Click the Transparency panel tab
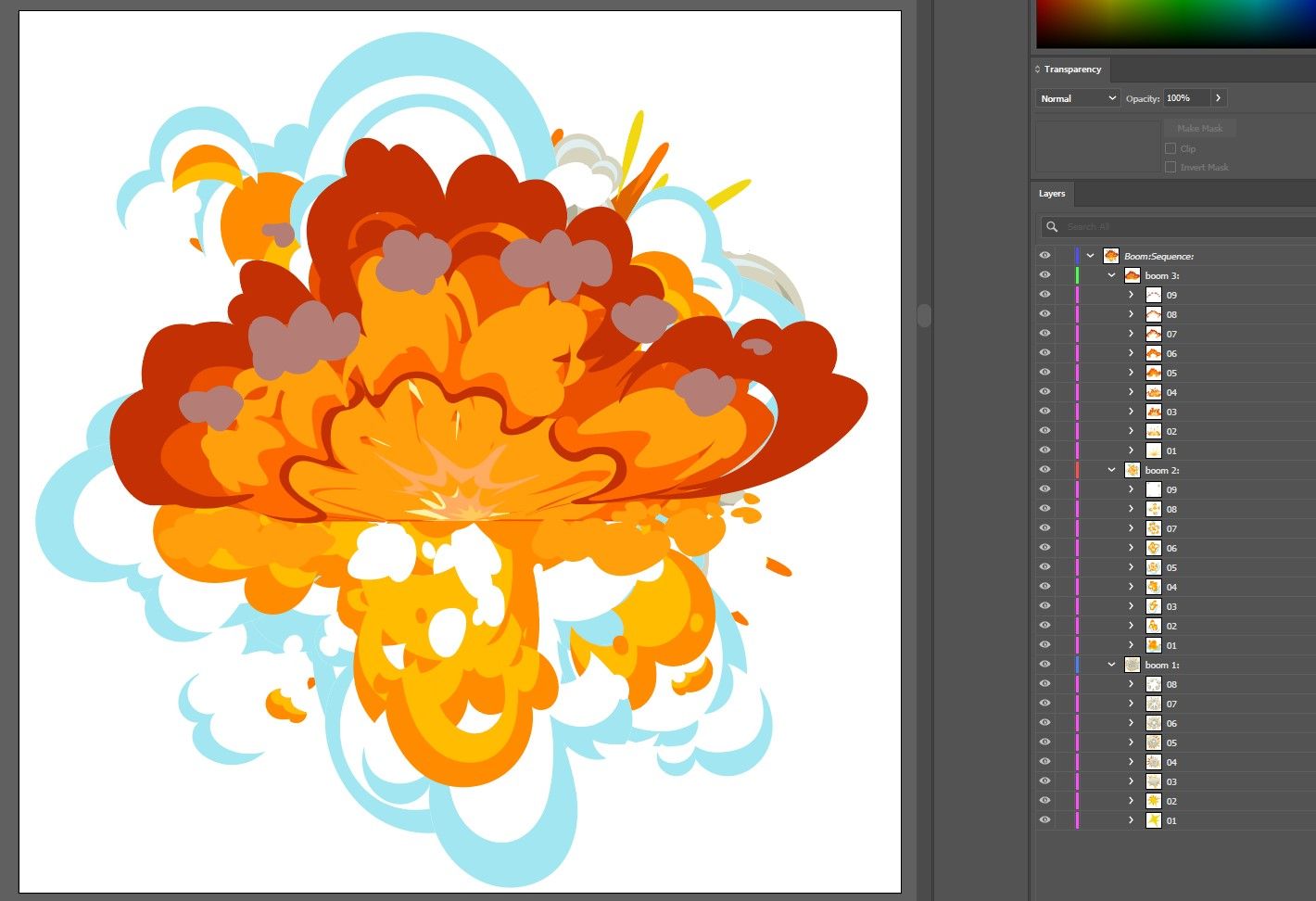The image size is (1316, 901). click(1071, 69)
